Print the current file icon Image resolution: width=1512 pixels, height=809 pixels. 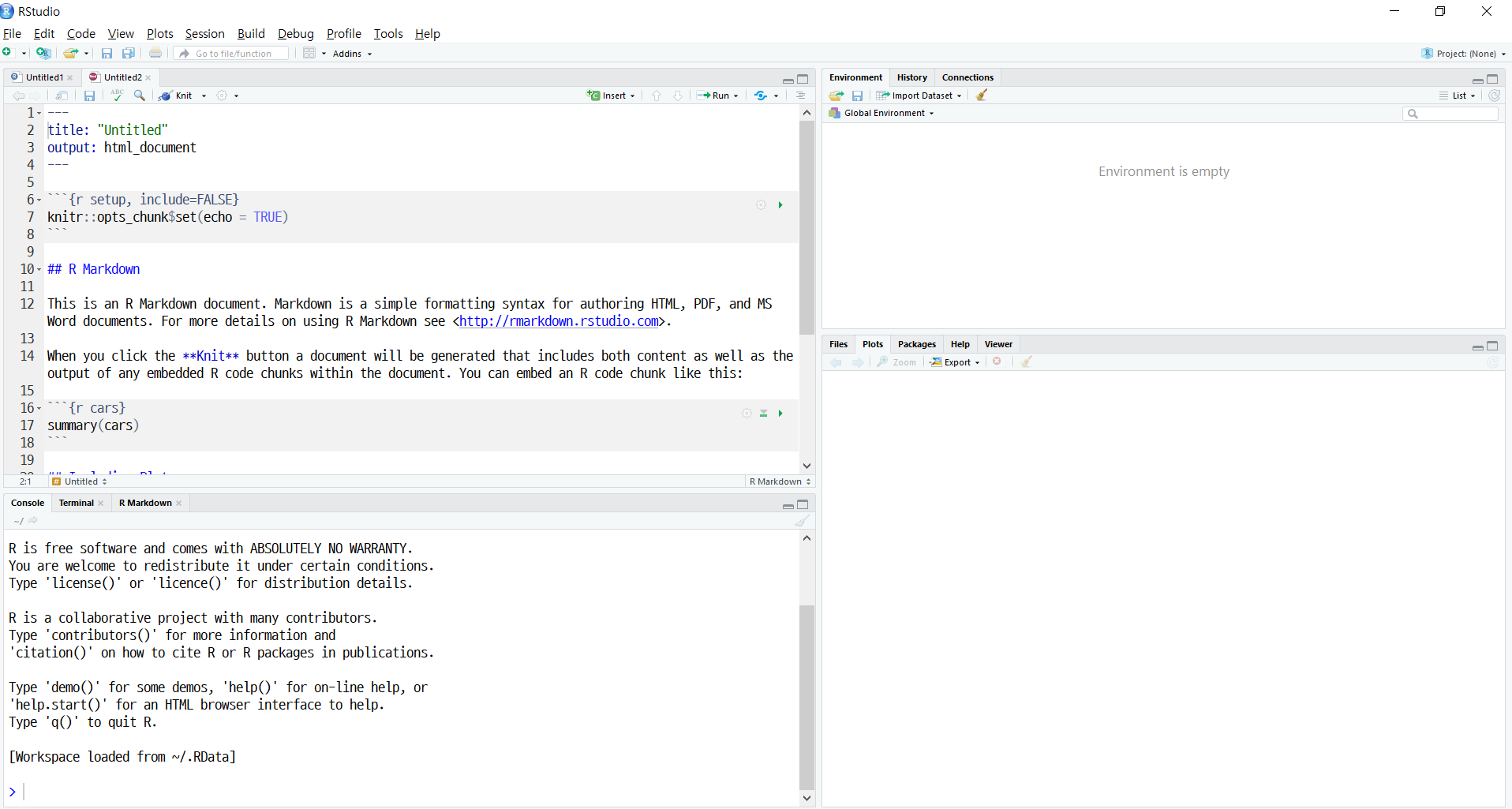pyautogui.click(x=155, y=53)
